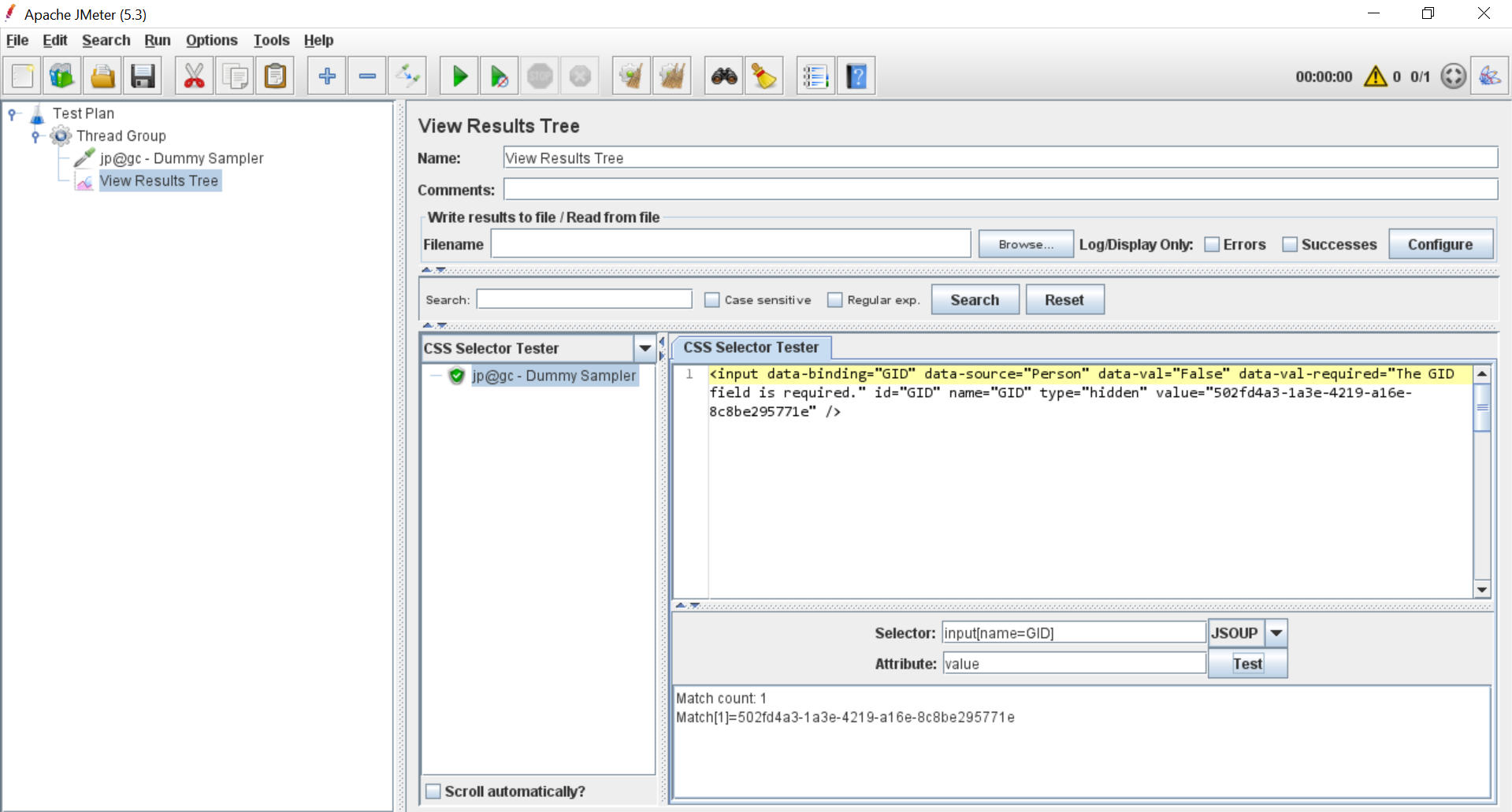Click the Browse... button
The image size is (1512, 812).
click(x=1026, y=244)
